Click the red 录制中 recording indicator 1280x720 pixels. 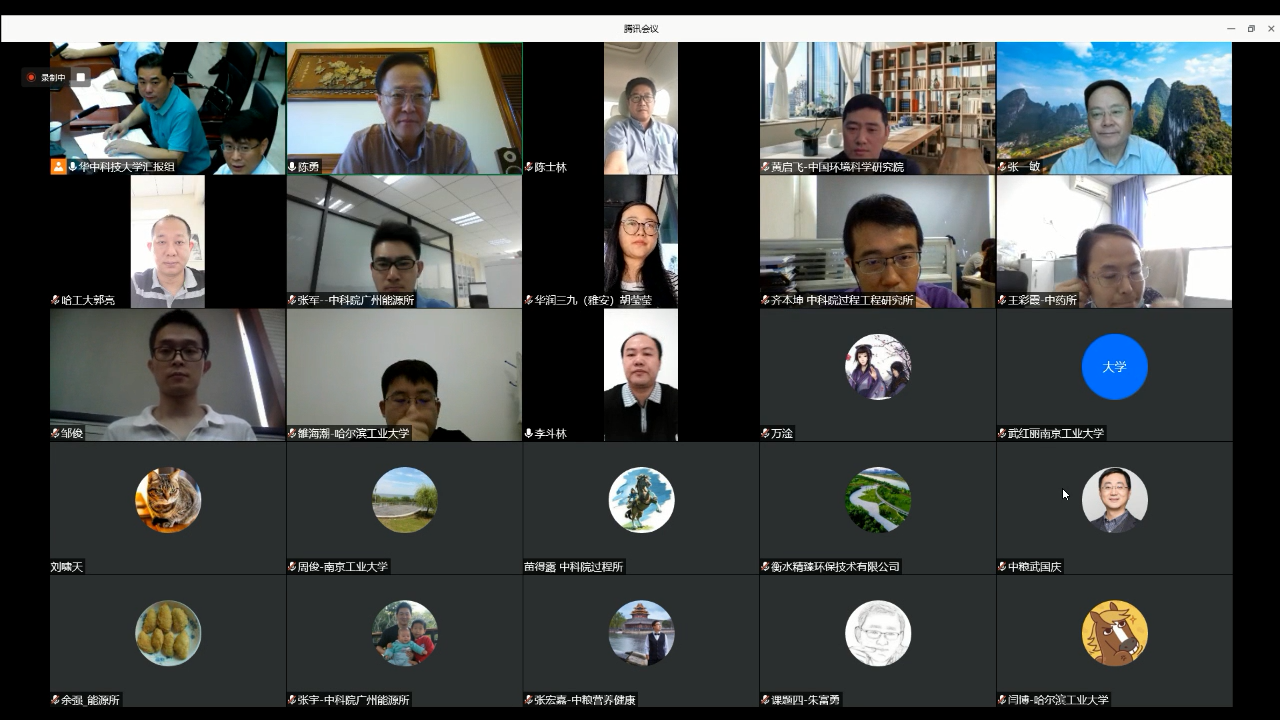pyautogui.click(x=46, y=77)
